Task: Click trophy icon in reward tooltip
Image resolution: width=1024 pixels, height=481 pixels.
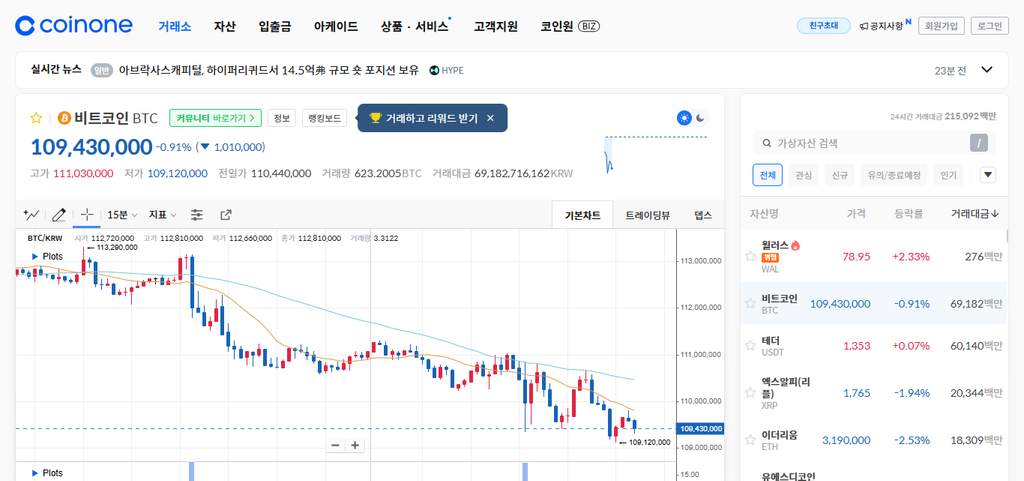Action: tap(375, 118)
